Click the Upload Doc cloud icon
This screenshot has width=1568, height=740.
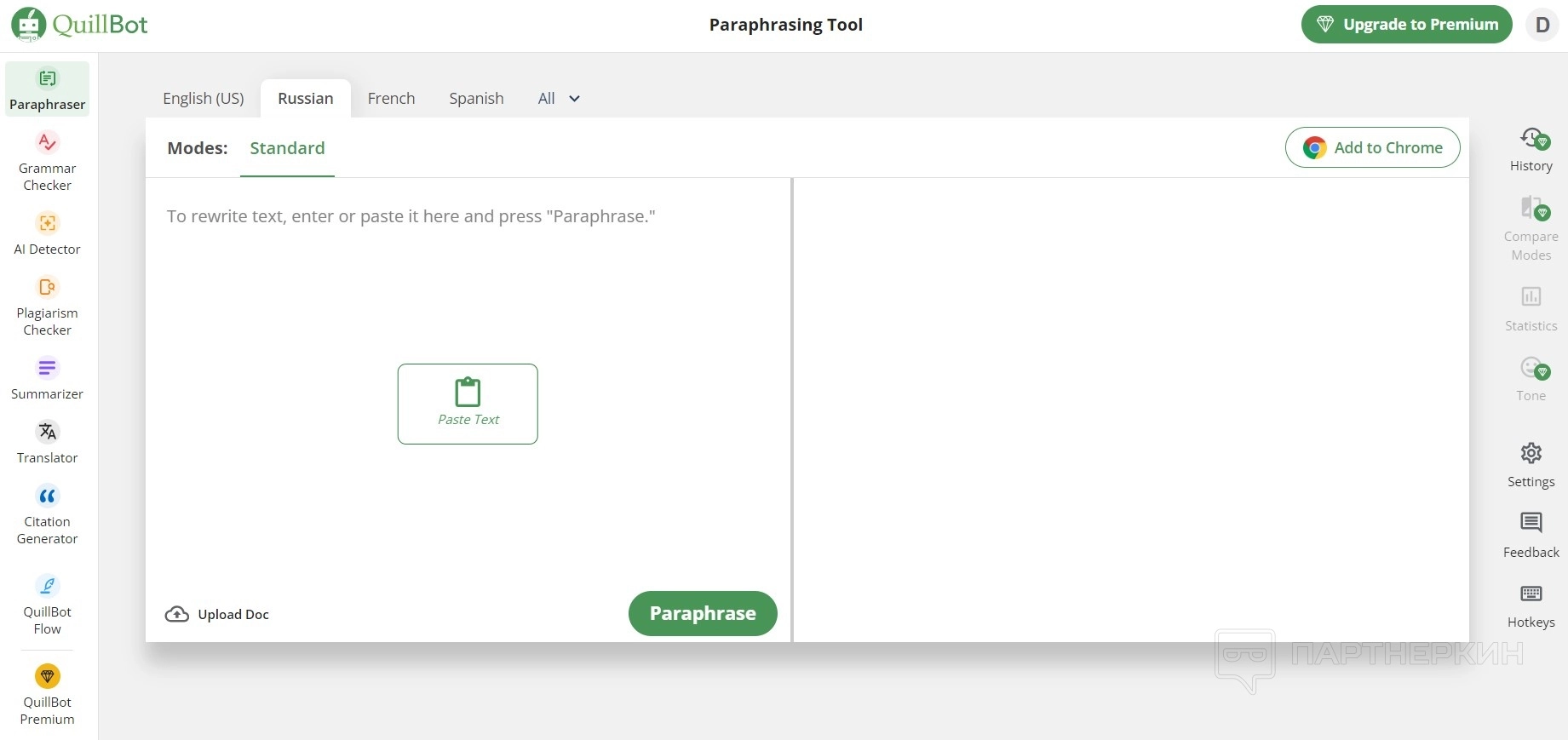click(x=177, y=614)
